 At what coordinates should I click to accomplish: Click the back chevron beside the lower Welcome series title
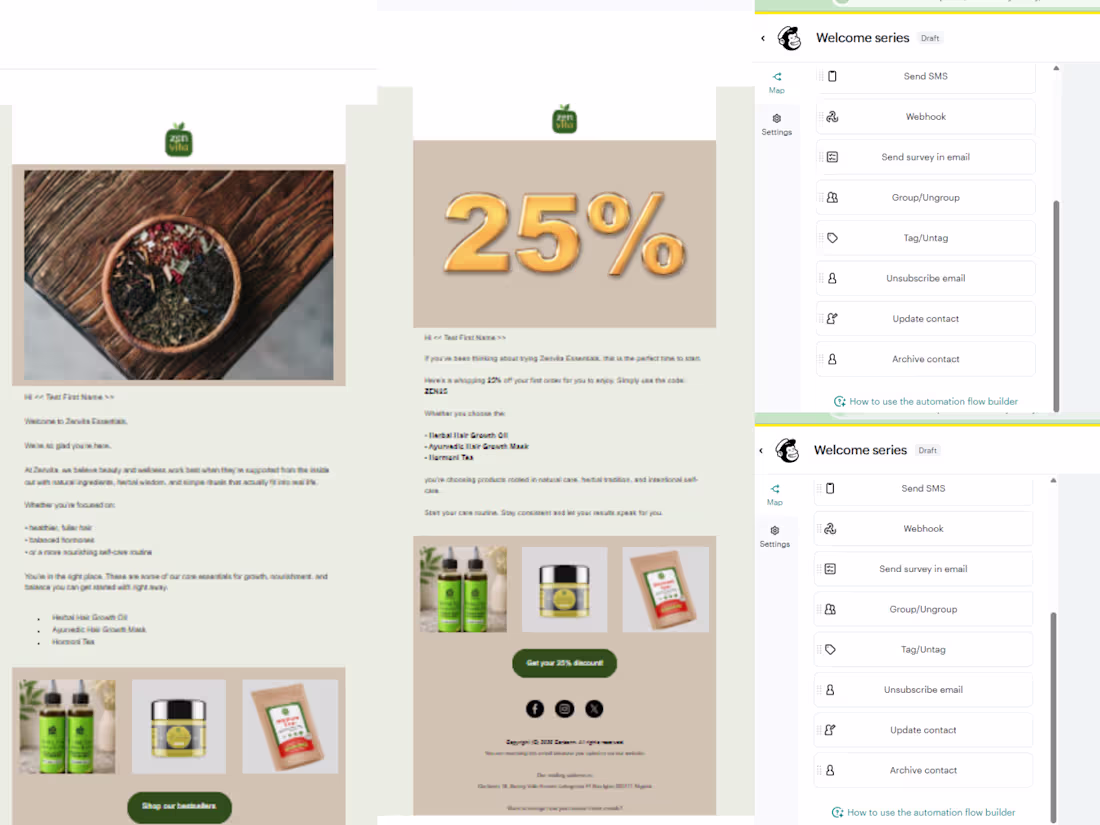[x=760, y=450]
